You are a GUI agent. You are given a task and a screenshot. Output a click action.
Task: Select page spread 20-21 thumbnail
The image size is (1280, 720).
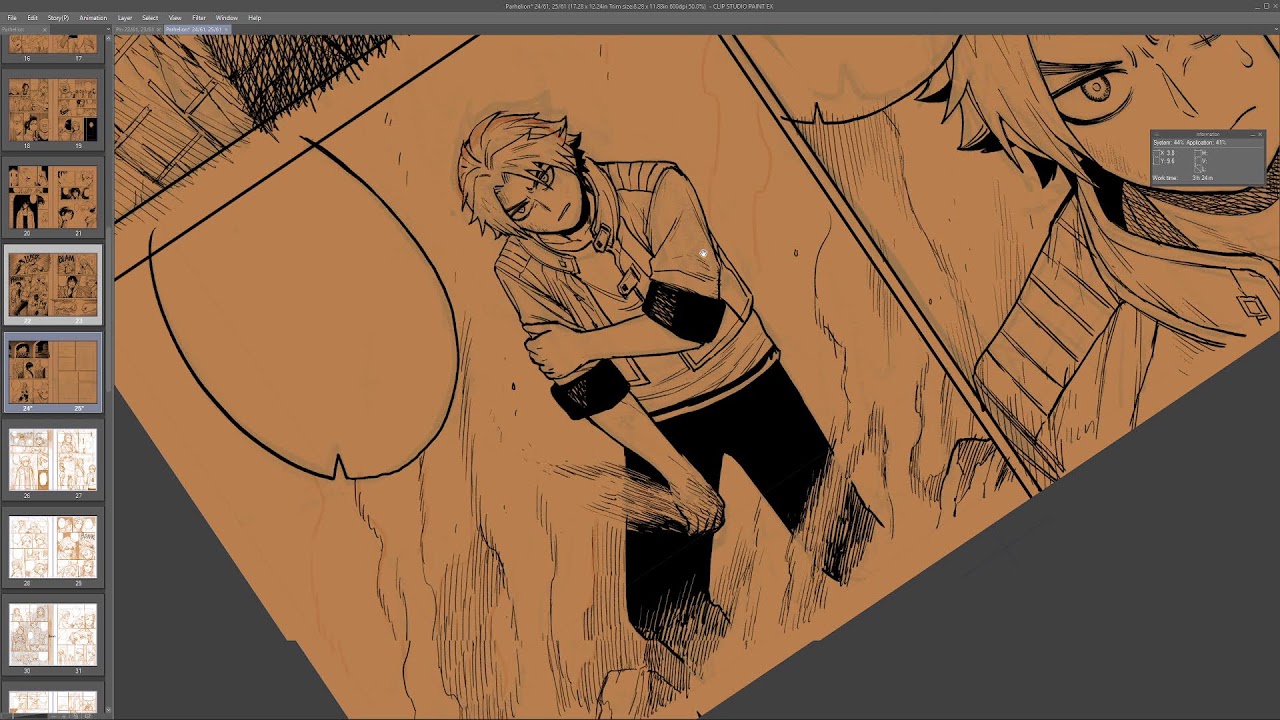pos(53,197)
